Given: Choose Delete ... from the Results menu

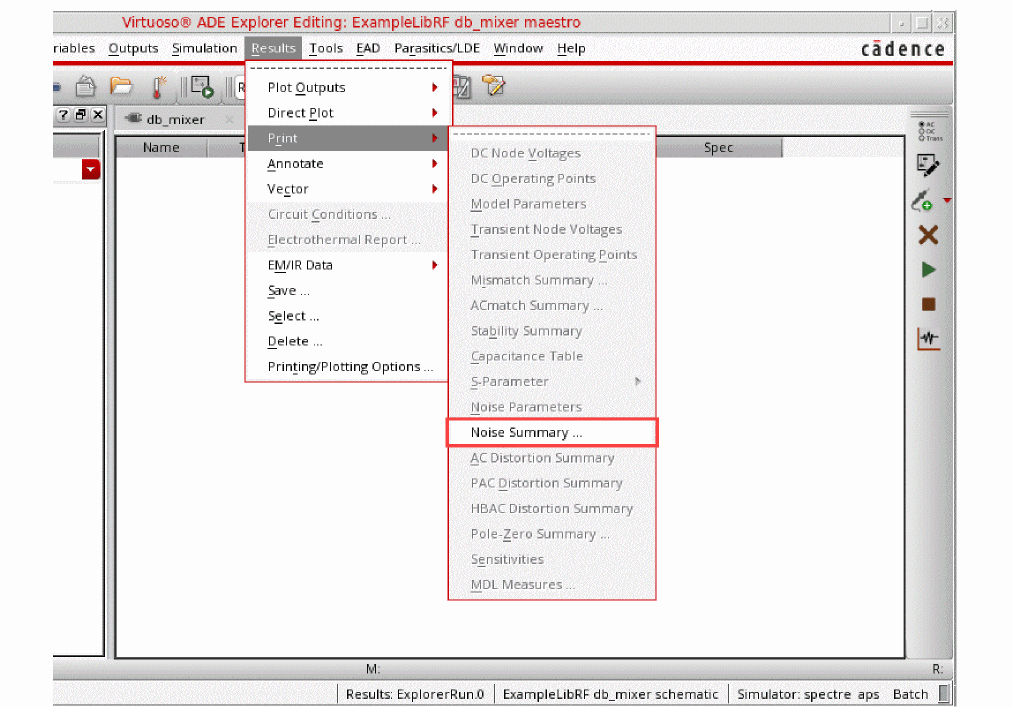Looking at the screenshot, I should tap(348, 341).
